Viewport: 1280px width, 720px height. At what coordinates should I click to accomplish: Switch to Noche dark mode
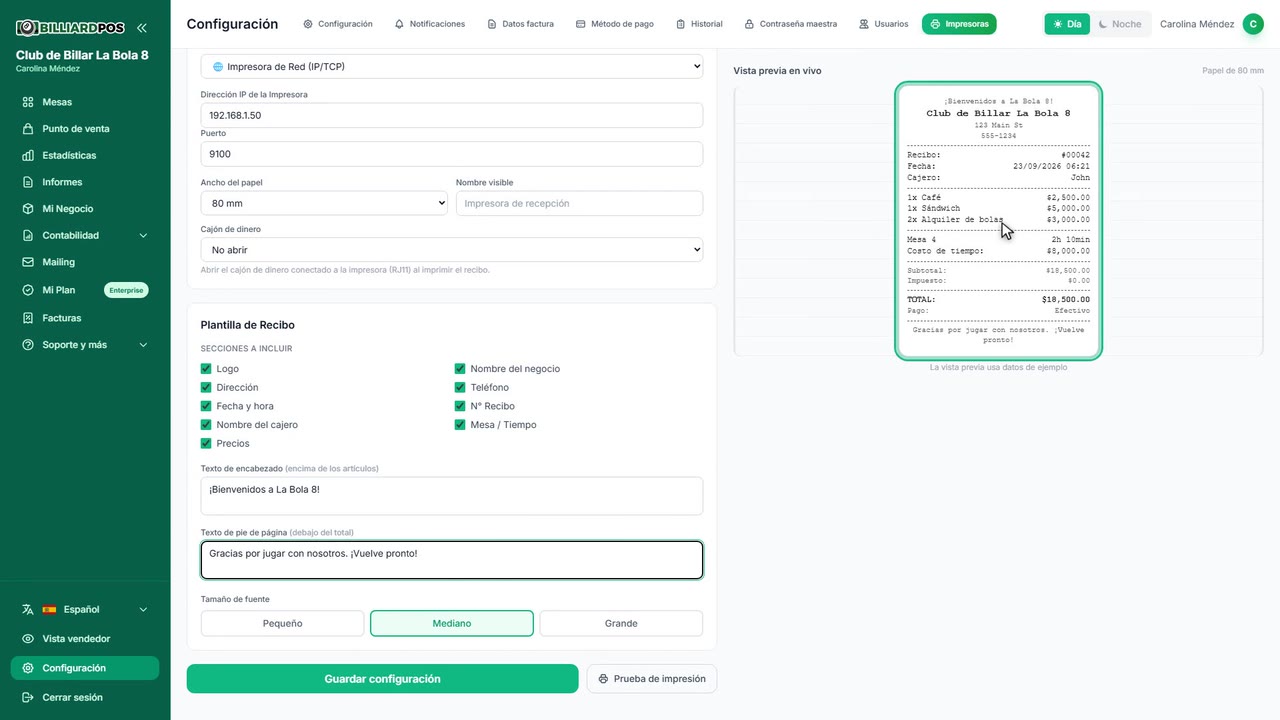[x=1120, y=24]
